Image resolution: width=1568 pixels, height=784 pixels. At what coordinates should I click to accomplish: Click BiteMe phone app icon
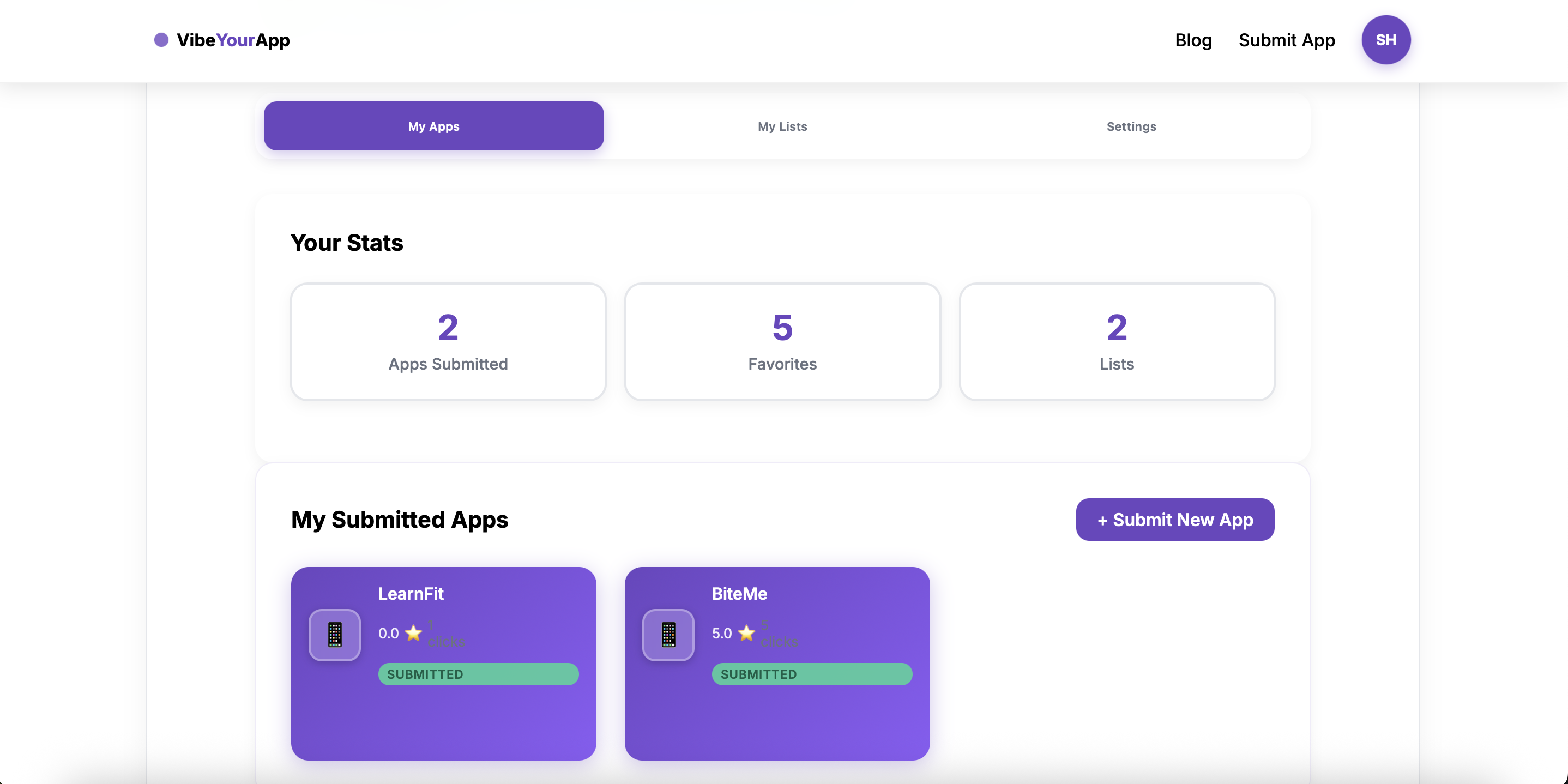pyautogui.click(x=668, y=634)
